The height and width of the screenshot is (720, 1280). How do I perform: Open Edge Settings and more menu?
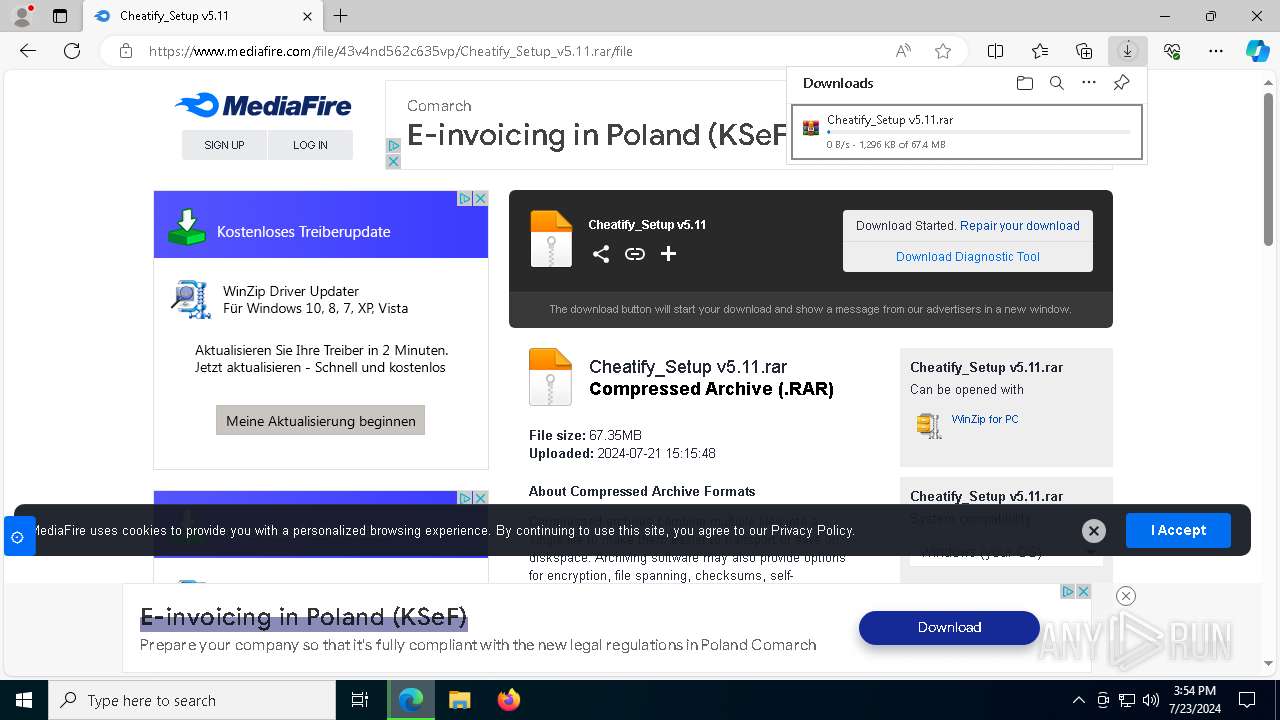pos(1216,51)
